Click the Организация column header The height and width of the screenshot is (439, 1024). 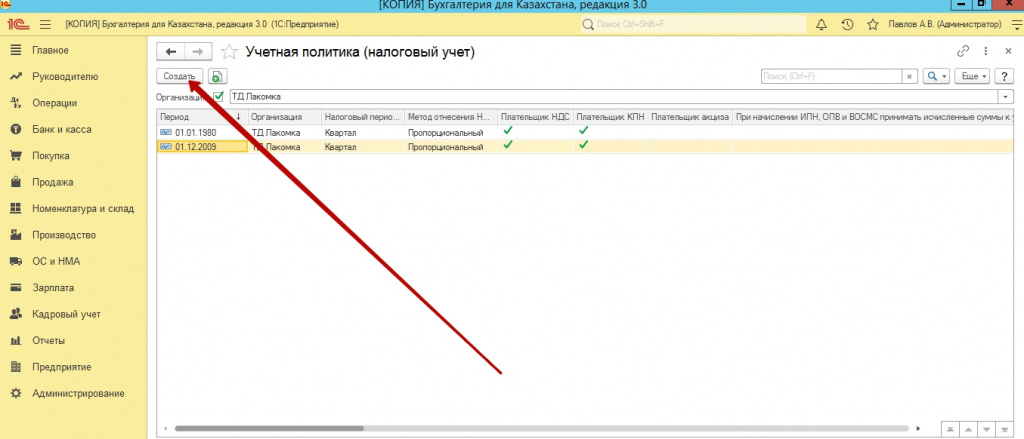coord(285,117)
